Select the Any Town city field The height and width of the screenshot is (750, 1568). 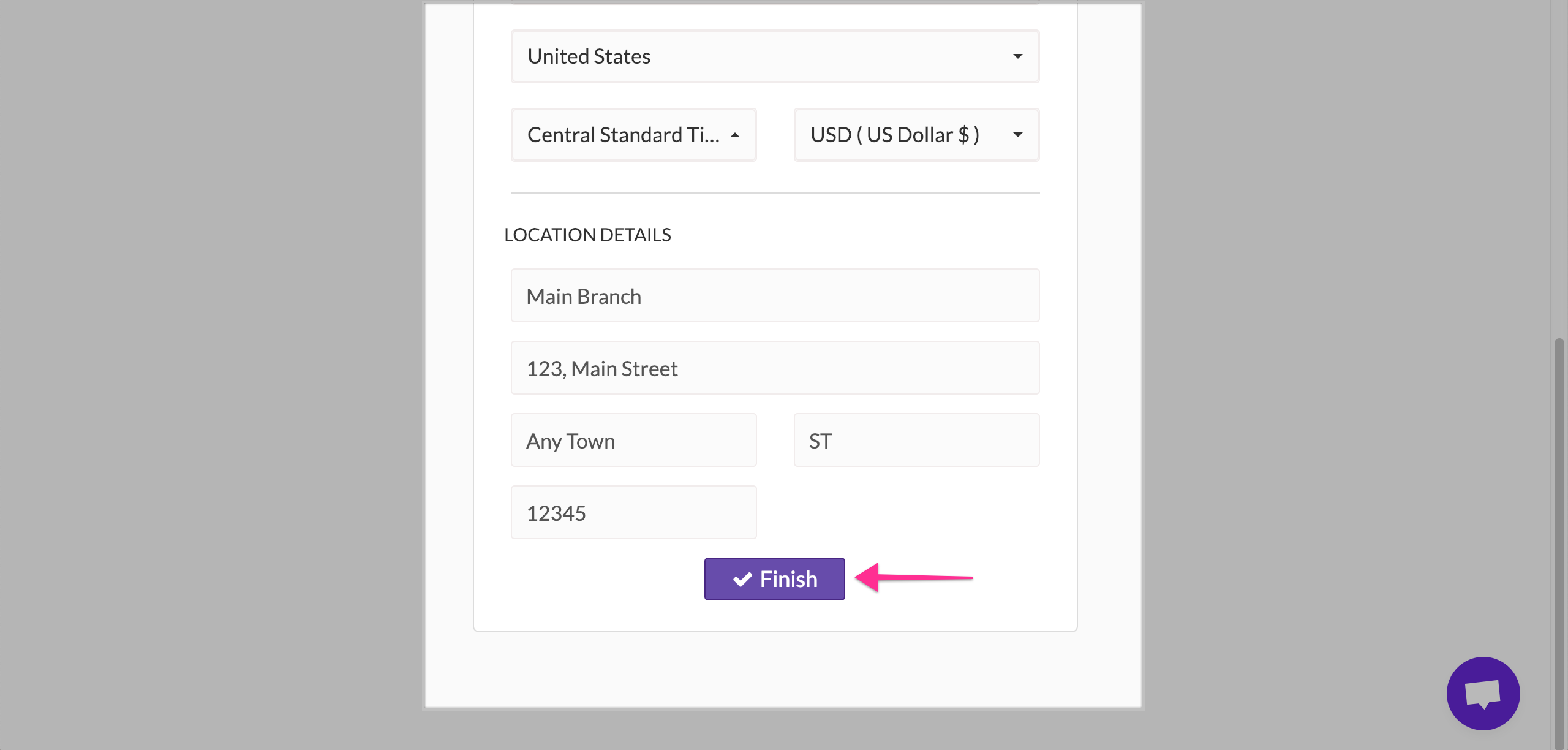click(633, 441)
